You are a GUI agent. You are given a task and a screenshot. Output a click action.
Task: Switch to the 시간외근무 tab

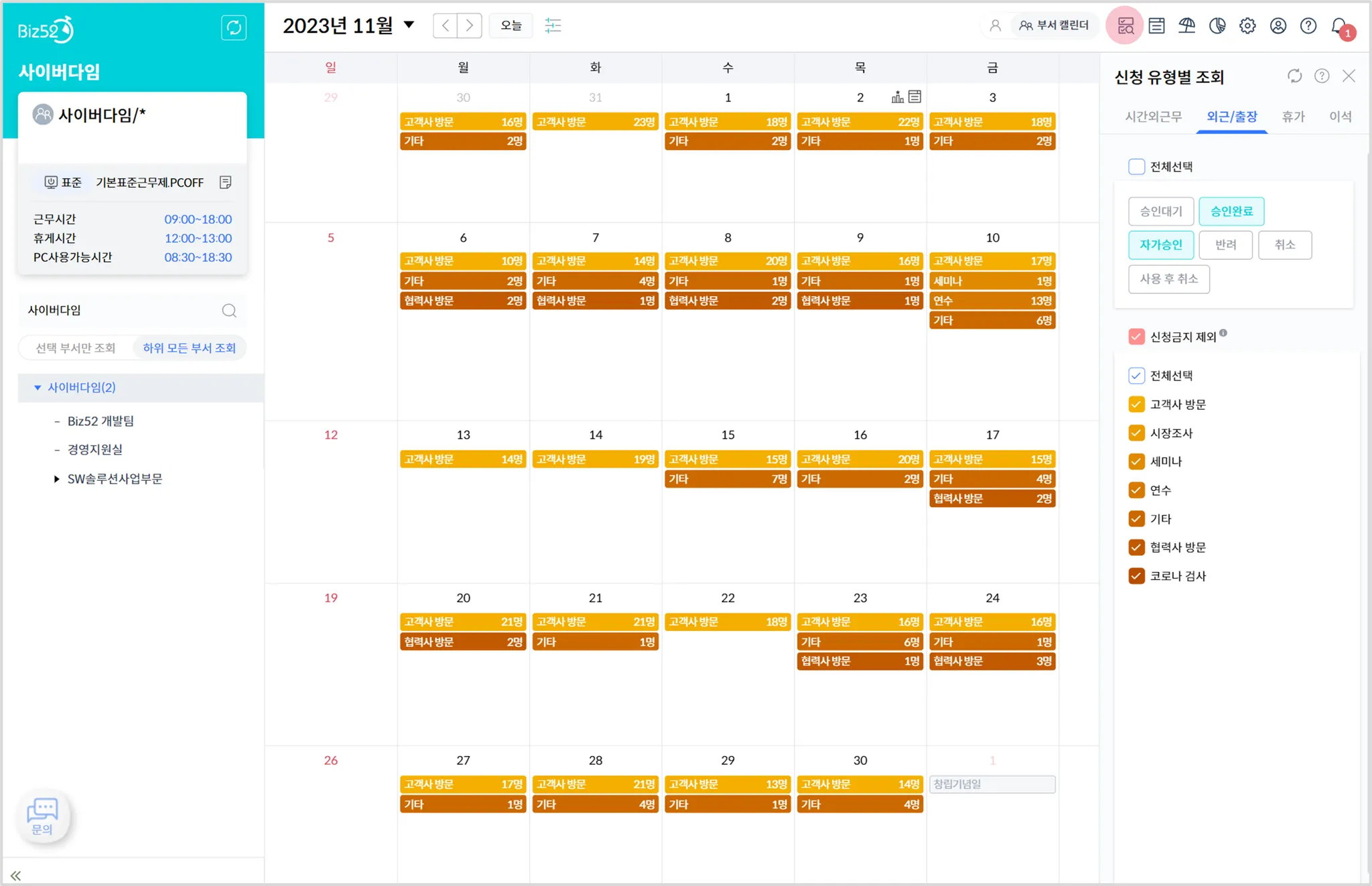1153,117
